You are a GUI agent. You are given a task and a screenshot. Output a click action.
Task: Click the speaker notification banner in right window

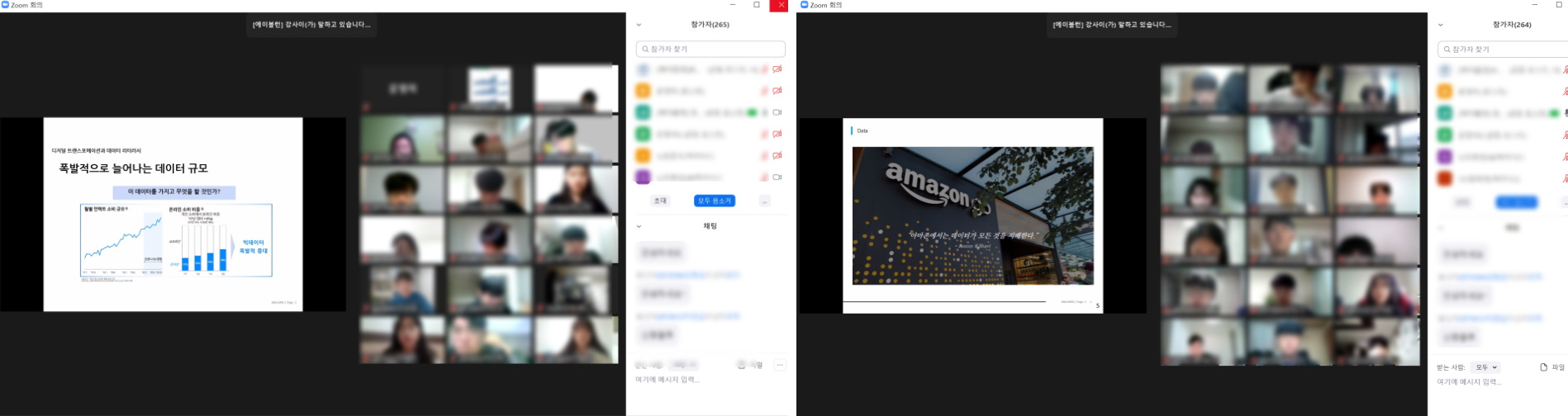tap(1112, 25)
